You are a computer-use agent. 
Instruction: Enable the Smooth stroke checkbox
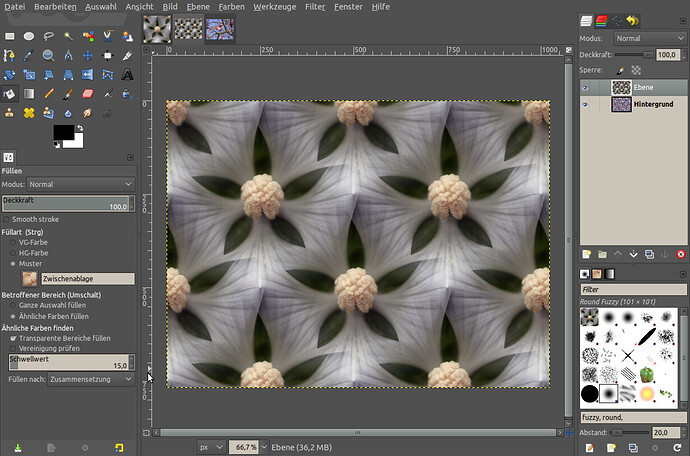[6, 218]
